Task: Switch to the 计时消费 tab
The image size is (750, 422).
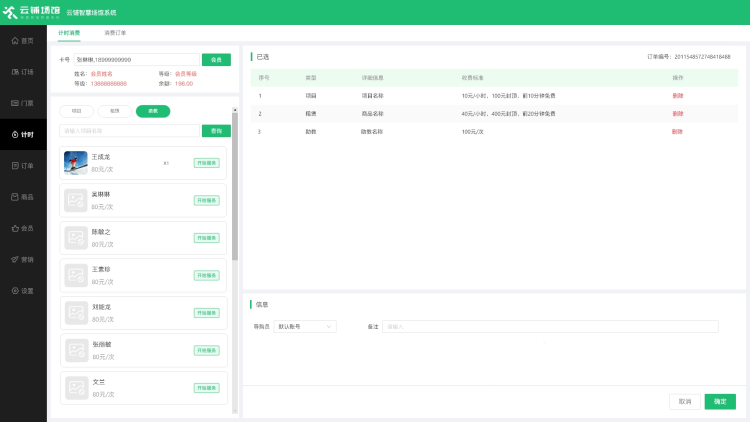Action: (x=69, y=33)
